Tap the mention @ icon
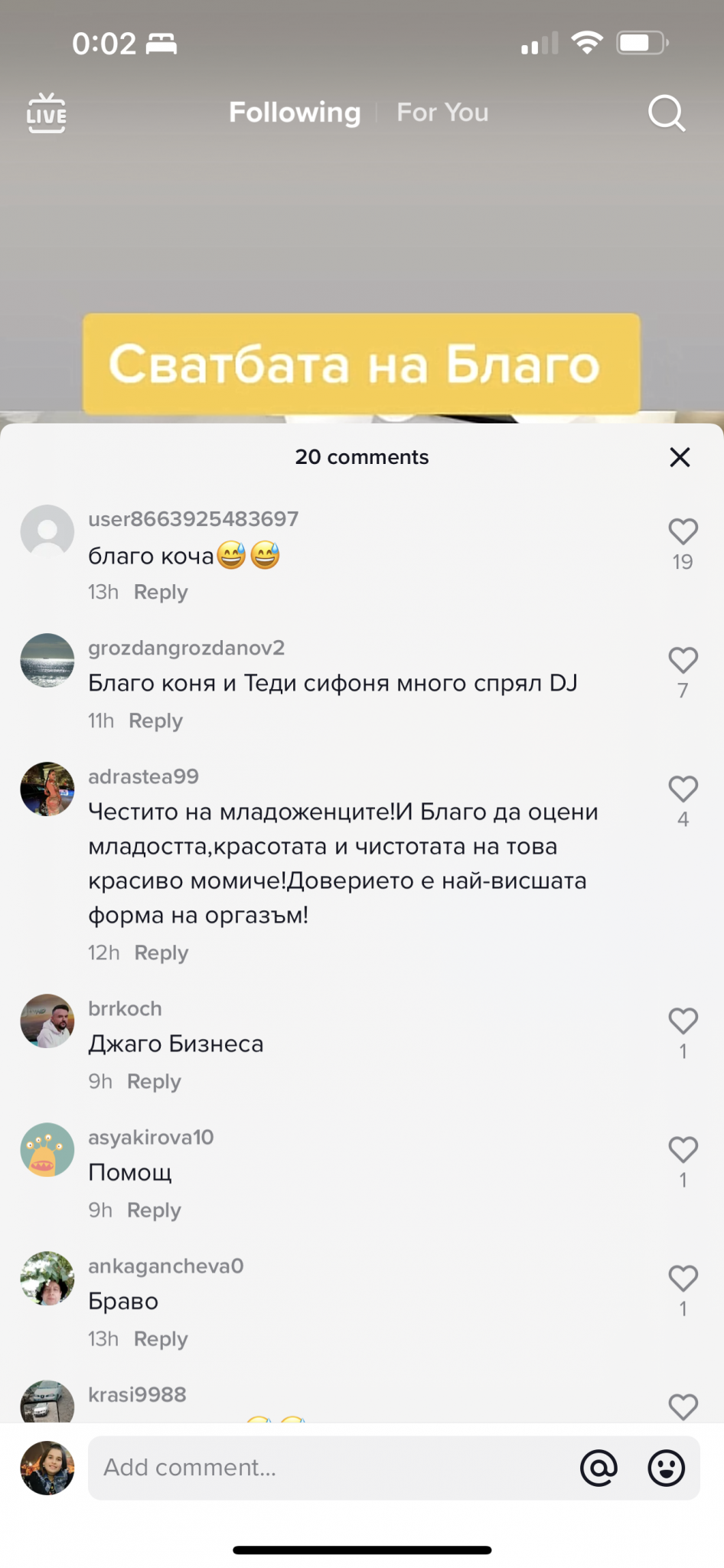This screenshot has width=724, height=1568. point(598,1468)
